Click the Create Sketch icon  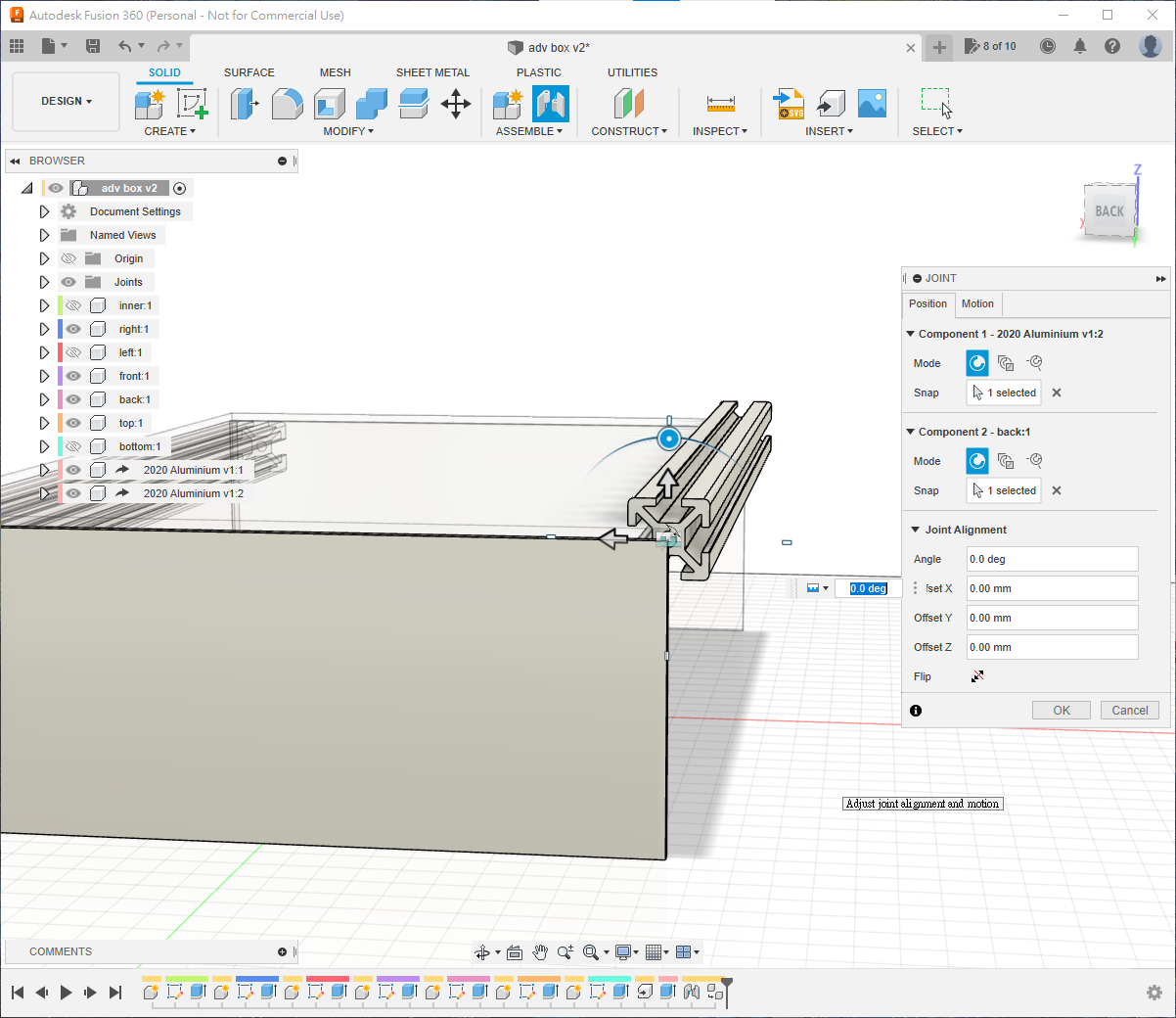pyautogui.click(x=192, y=103)
